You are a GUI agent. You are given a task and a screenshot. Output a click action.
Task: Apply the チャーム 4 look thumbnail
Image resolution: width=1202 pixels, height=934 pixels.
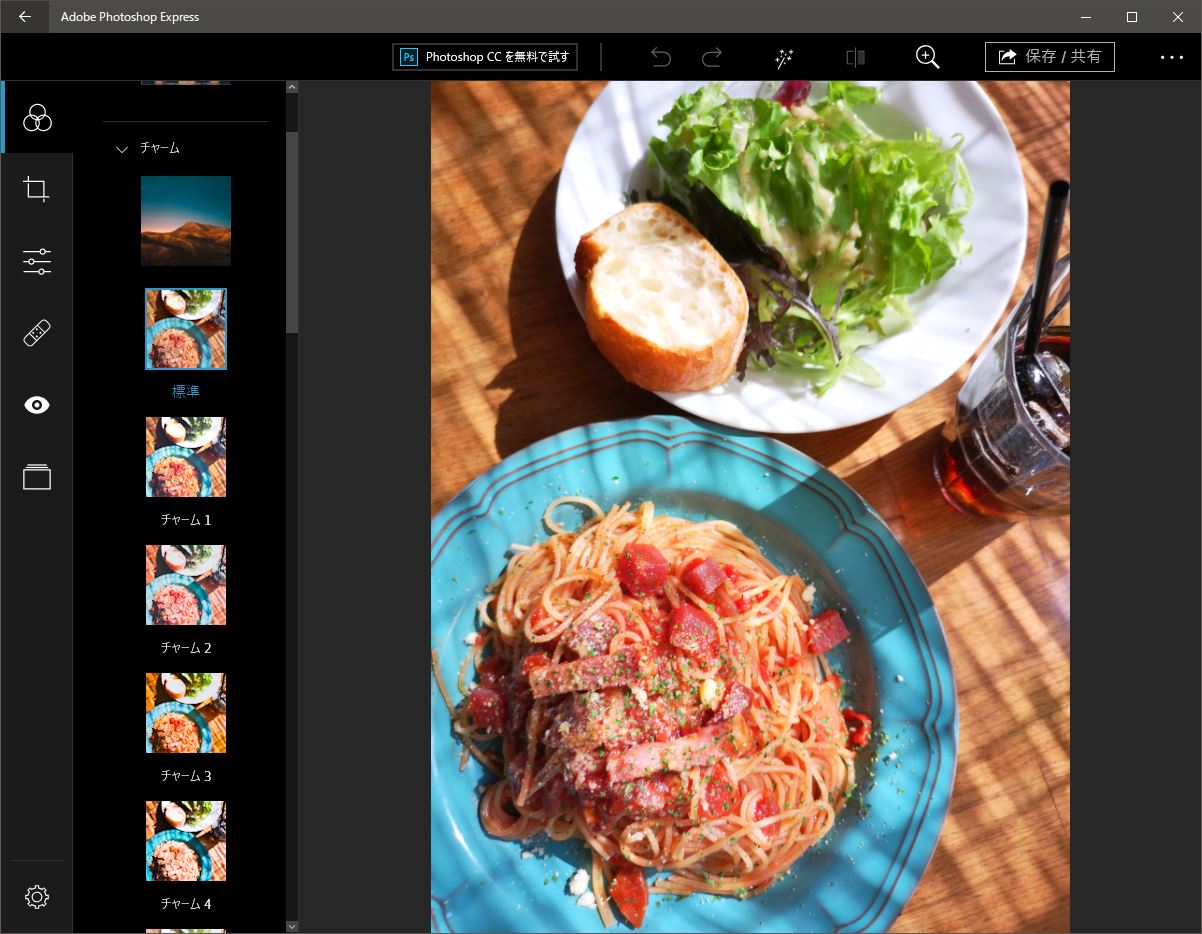coord(186,841)
